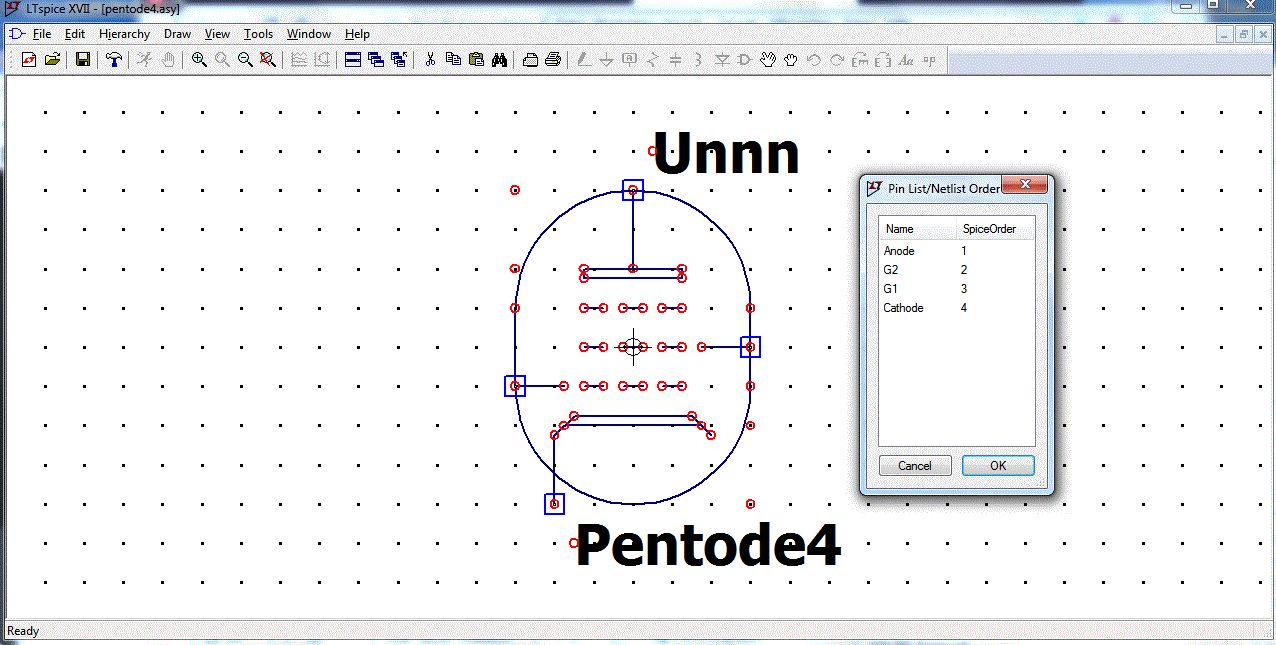Open Control Panel via the hammer icon

point(114,60)
